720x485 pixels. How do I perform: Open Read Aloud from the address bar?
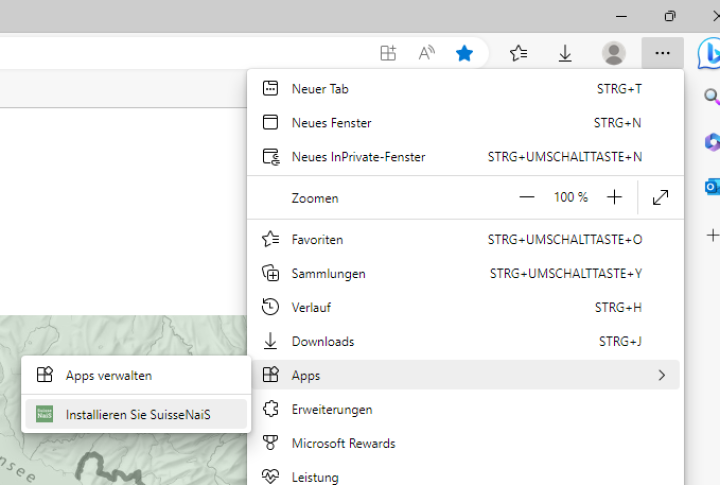(x=427, y=53)
